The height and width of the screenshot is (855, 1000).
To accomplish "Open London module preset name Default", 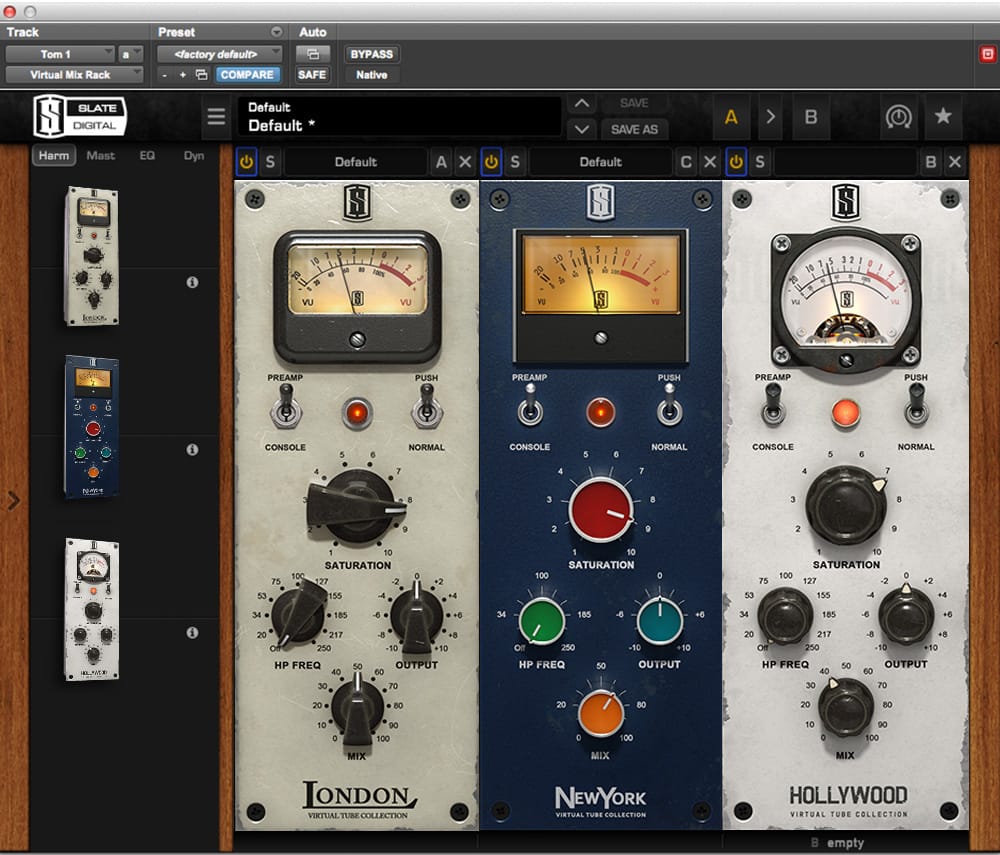I will point(356,162).
